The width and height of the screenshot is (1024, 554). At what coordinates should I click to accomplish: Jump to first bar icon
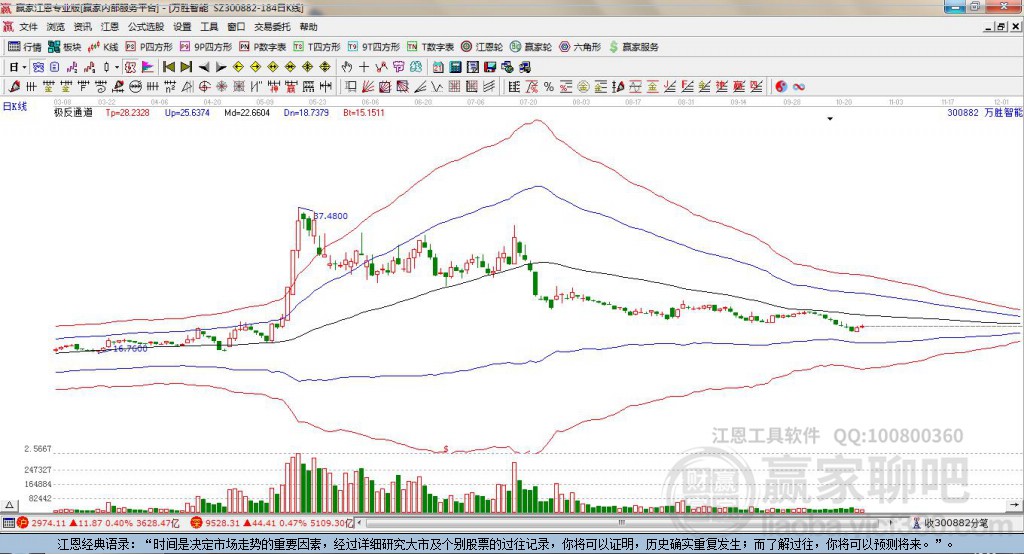168,67
